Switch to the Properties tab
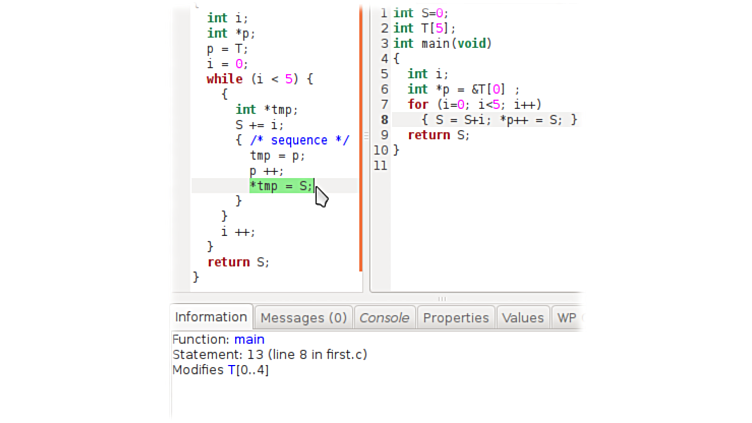Image resolution: width=752 pixels, height=423 pixels. coord(455,318)
